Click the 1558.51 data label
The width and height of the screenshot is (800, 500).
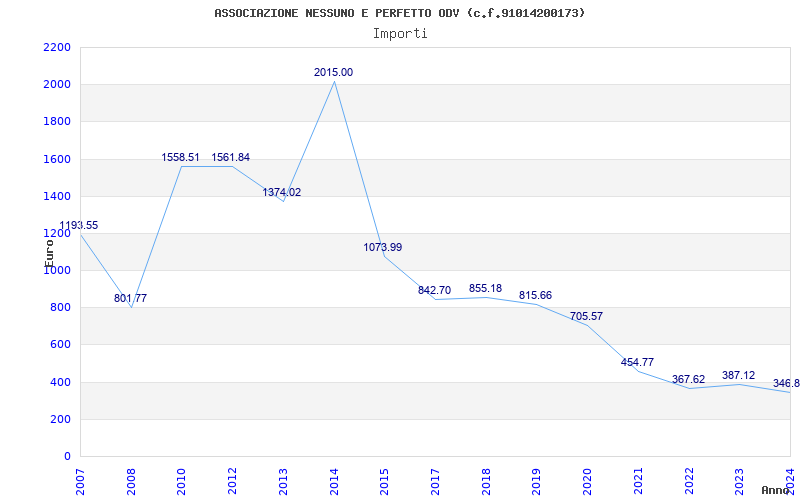pyautogui.click(x=181, y=157)
